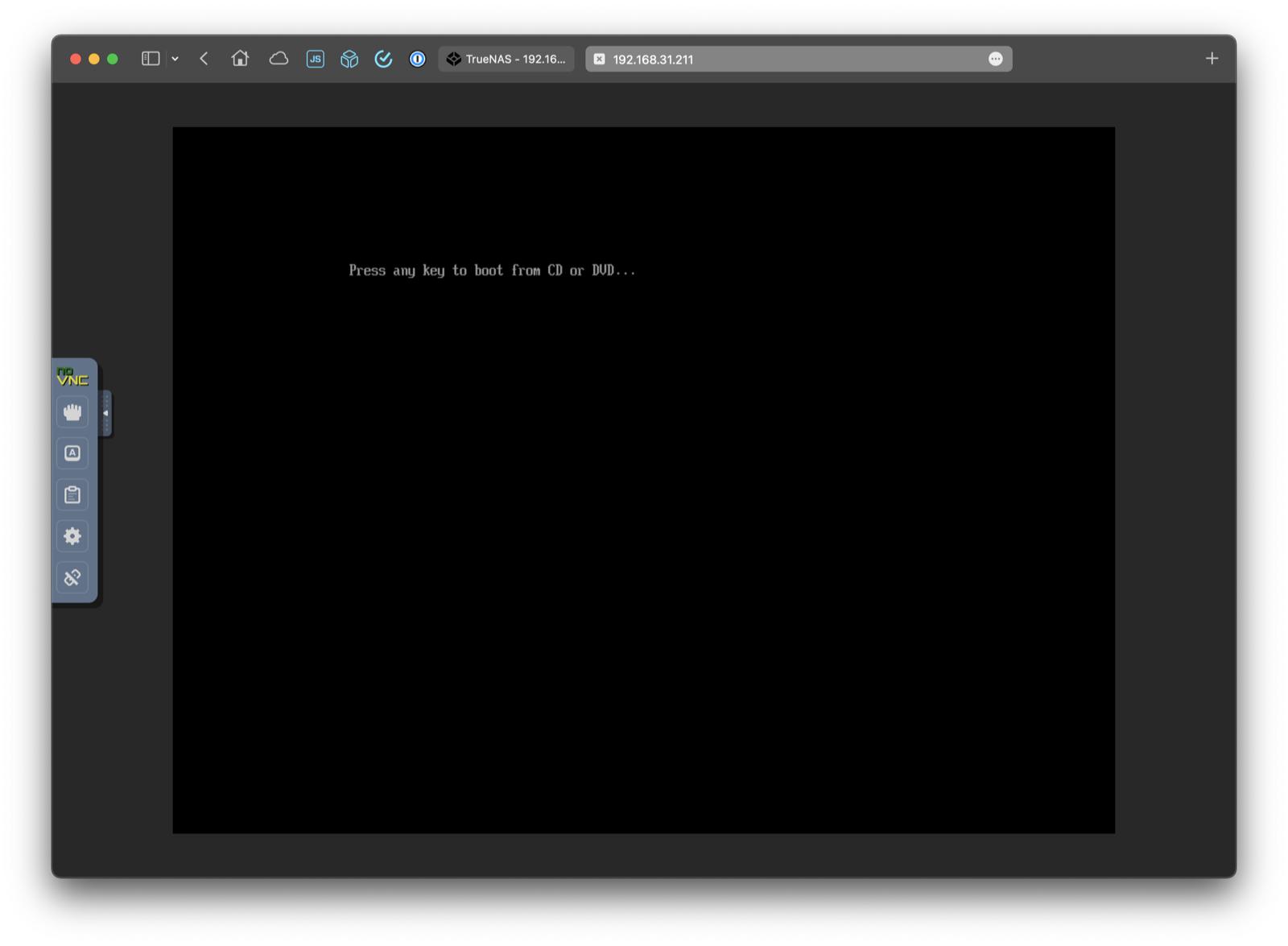The height and width of the screenshot is (946, 1288).
Task: Navigate back using the back arrow
Action: [204, 58]
